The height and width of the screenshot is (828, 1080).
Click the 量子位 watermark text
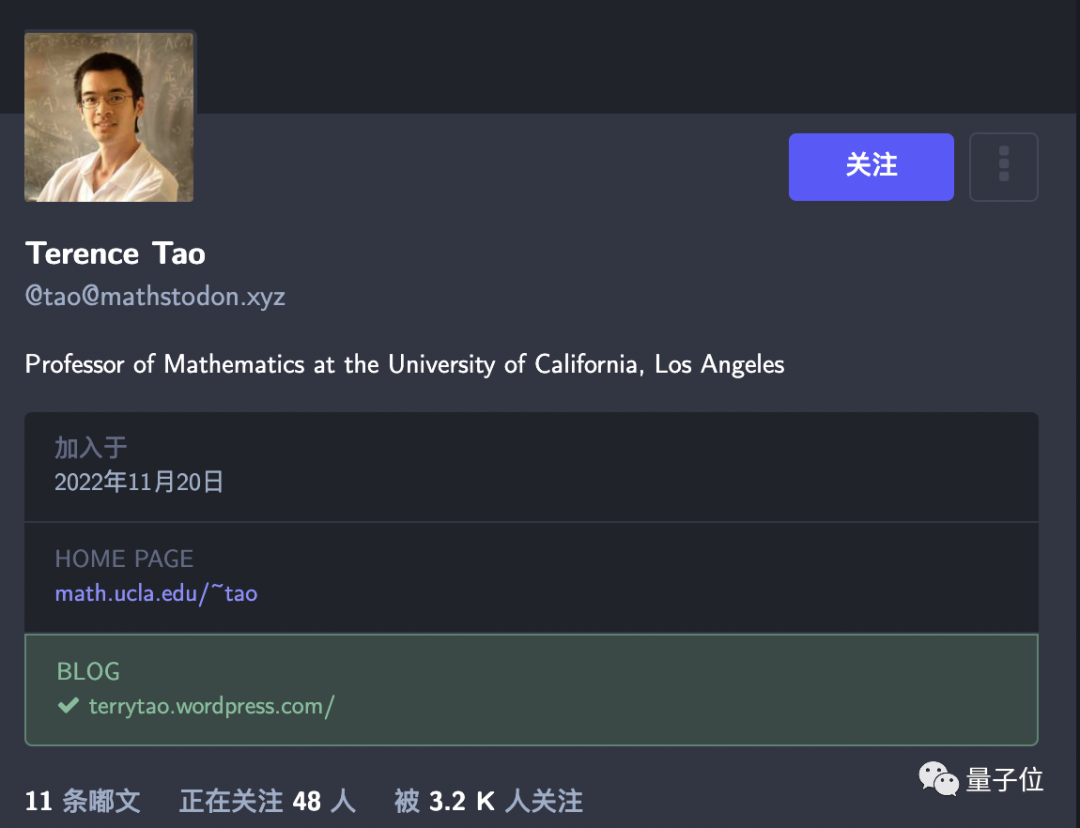1005,779
